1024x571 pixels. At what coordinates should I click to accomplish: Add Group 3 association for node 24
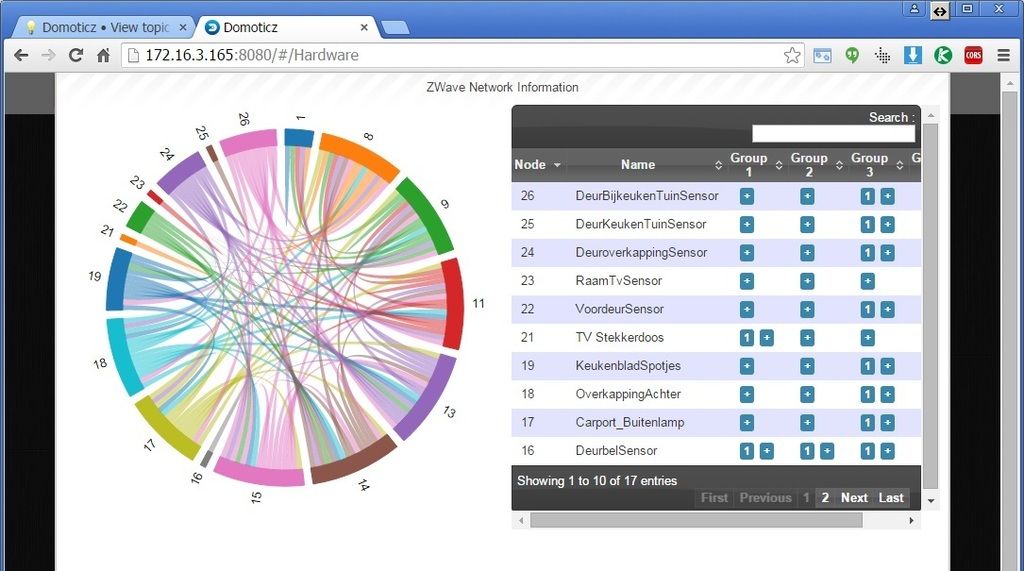(x=887, y=253)
